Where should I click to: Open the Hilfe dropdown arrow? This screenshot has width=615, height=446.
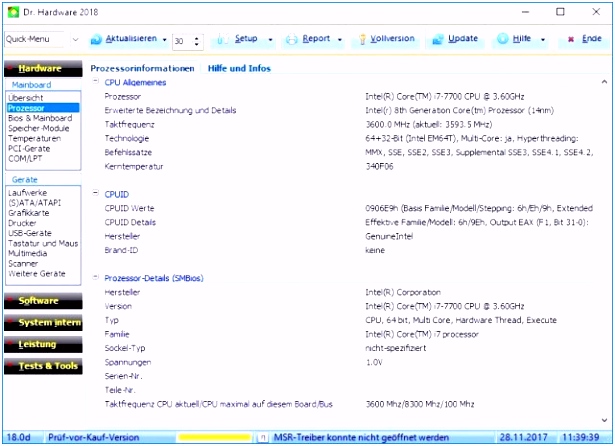coord(543,40)
